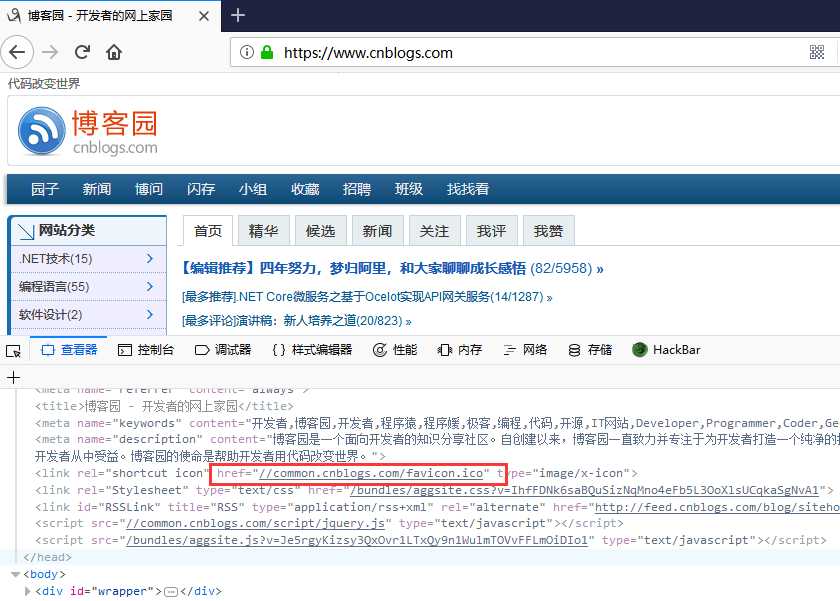
Task: Select the closing head tag line
Action: (x=47, y=558)
